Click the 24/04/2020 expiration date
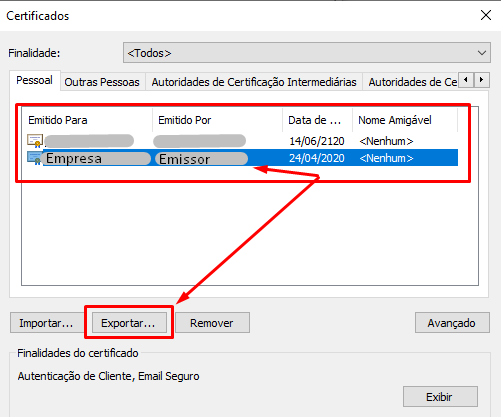The width and height of the screenshot is (501, 417). click(317, 158)
